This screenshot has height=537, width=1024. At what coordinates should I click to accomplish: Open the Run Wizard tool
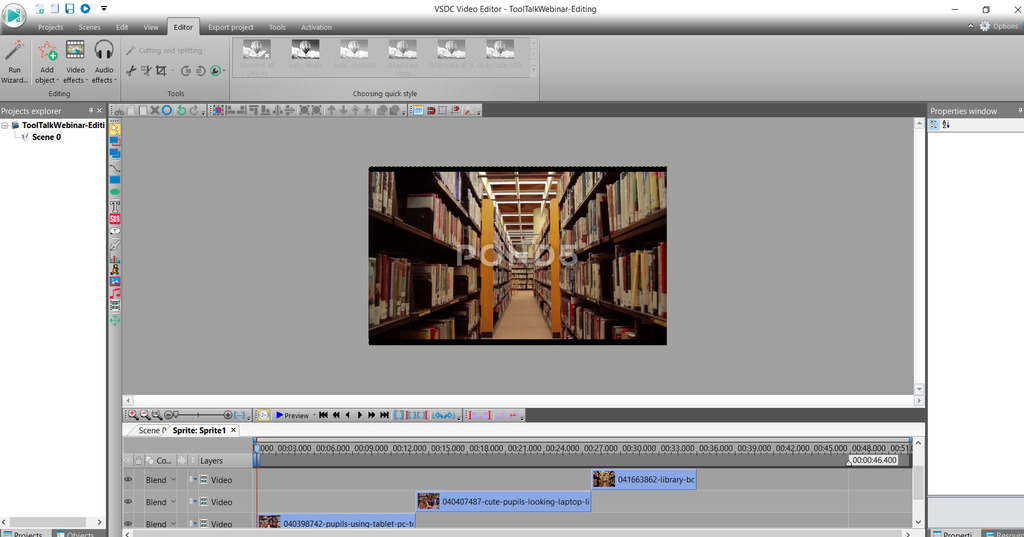point(14,62)
